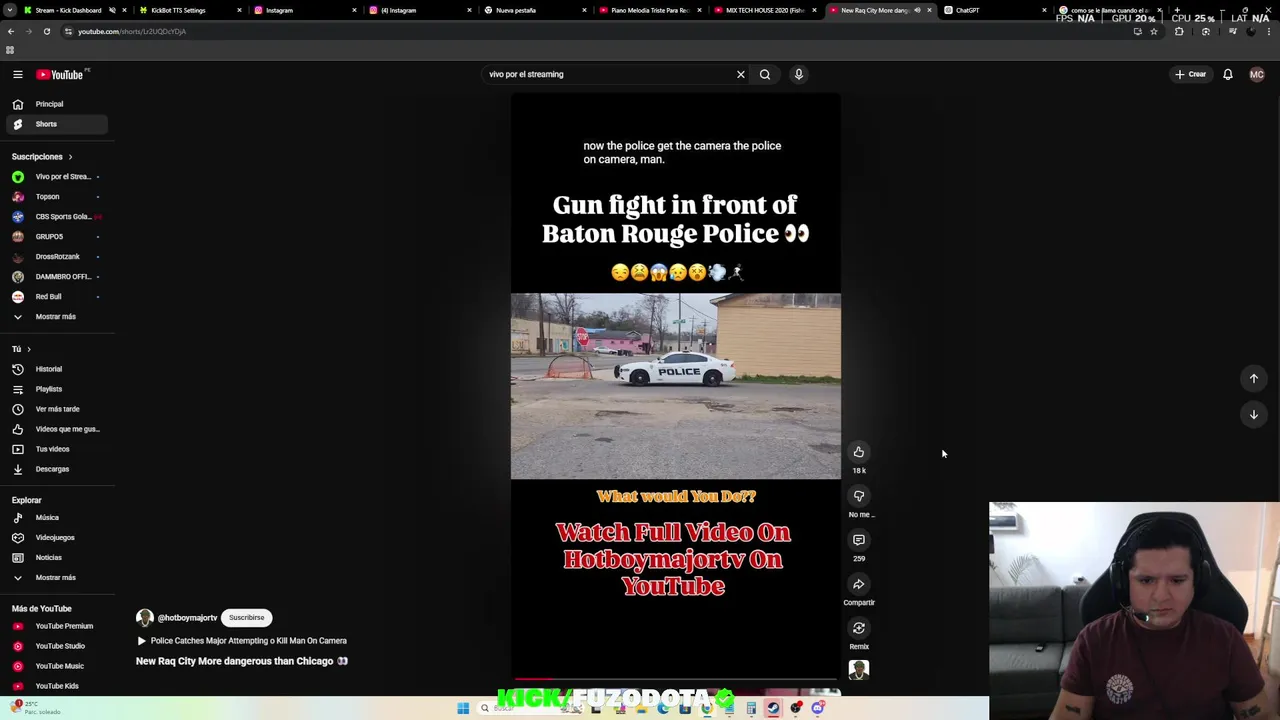The image size is (1280, 720).
Task: Subscribe to @hotboymajortv with Suscribirse
Action: click(246, 617)
